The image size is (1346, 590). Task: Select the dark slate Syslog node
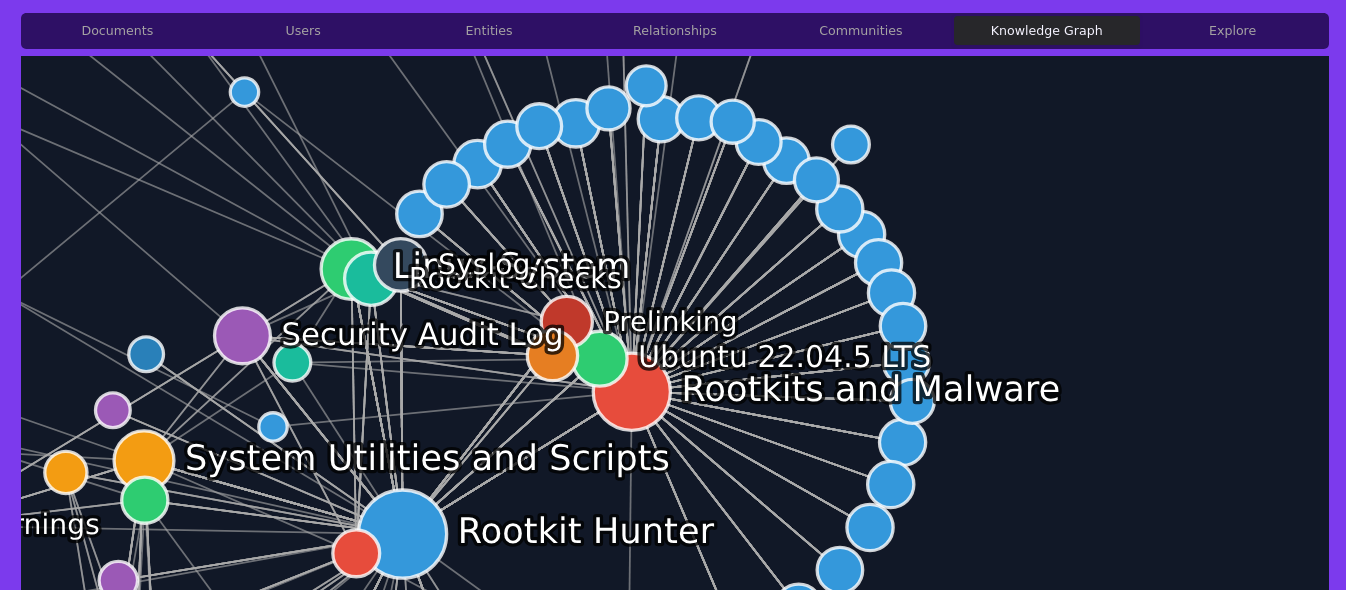tap(401, 265)
